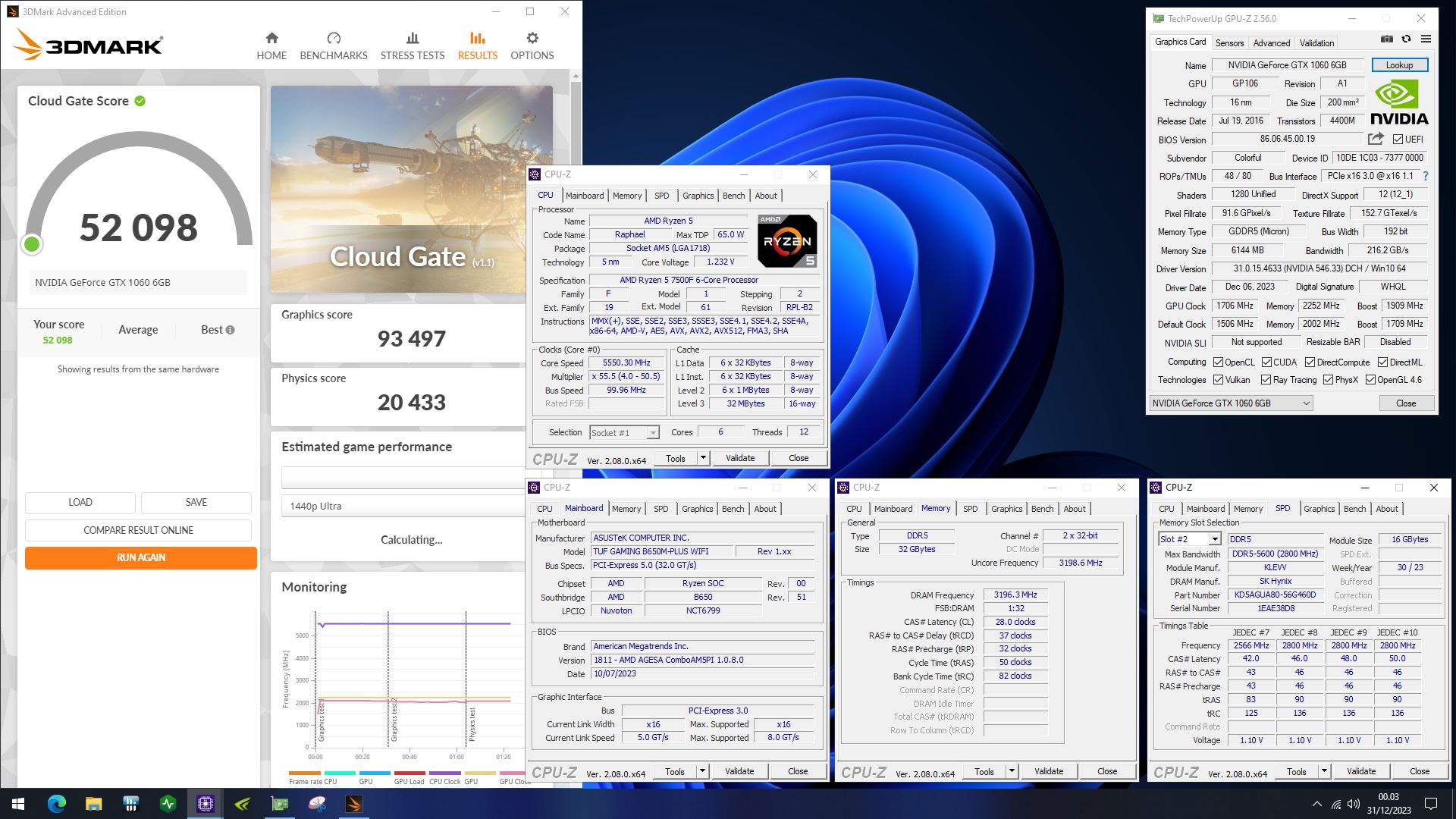Toggle the OpenCL checkbox
The width and height of the screenshot is (1456, 819).
coord(1218,362)
